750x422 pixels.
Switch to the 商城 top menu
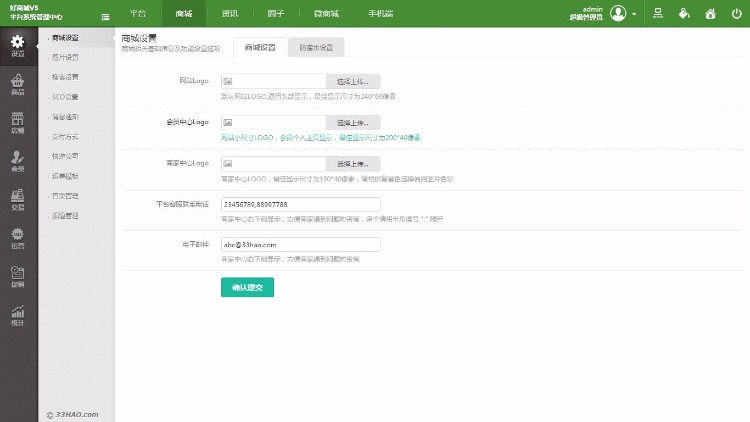click(184, 13)
